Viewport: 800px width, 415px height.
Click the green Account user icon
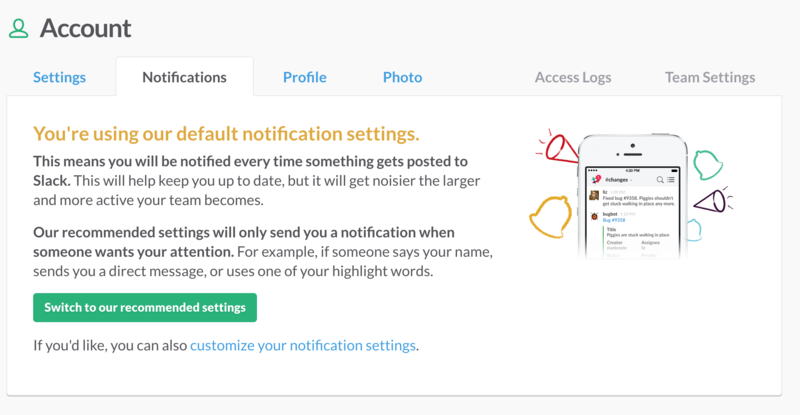click(18, 29)
